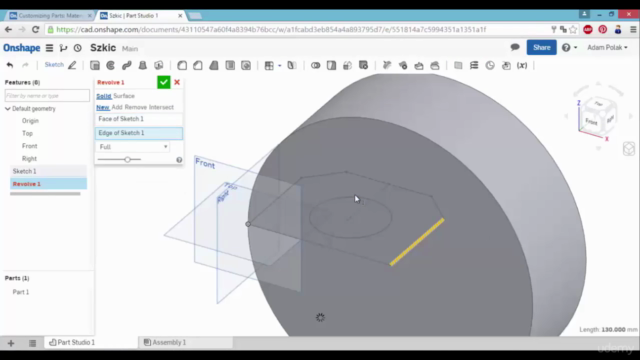The width and height of the screenshot is (640, 360).
Task: Select the Replace face tool icon
Action: coord(435,65)
